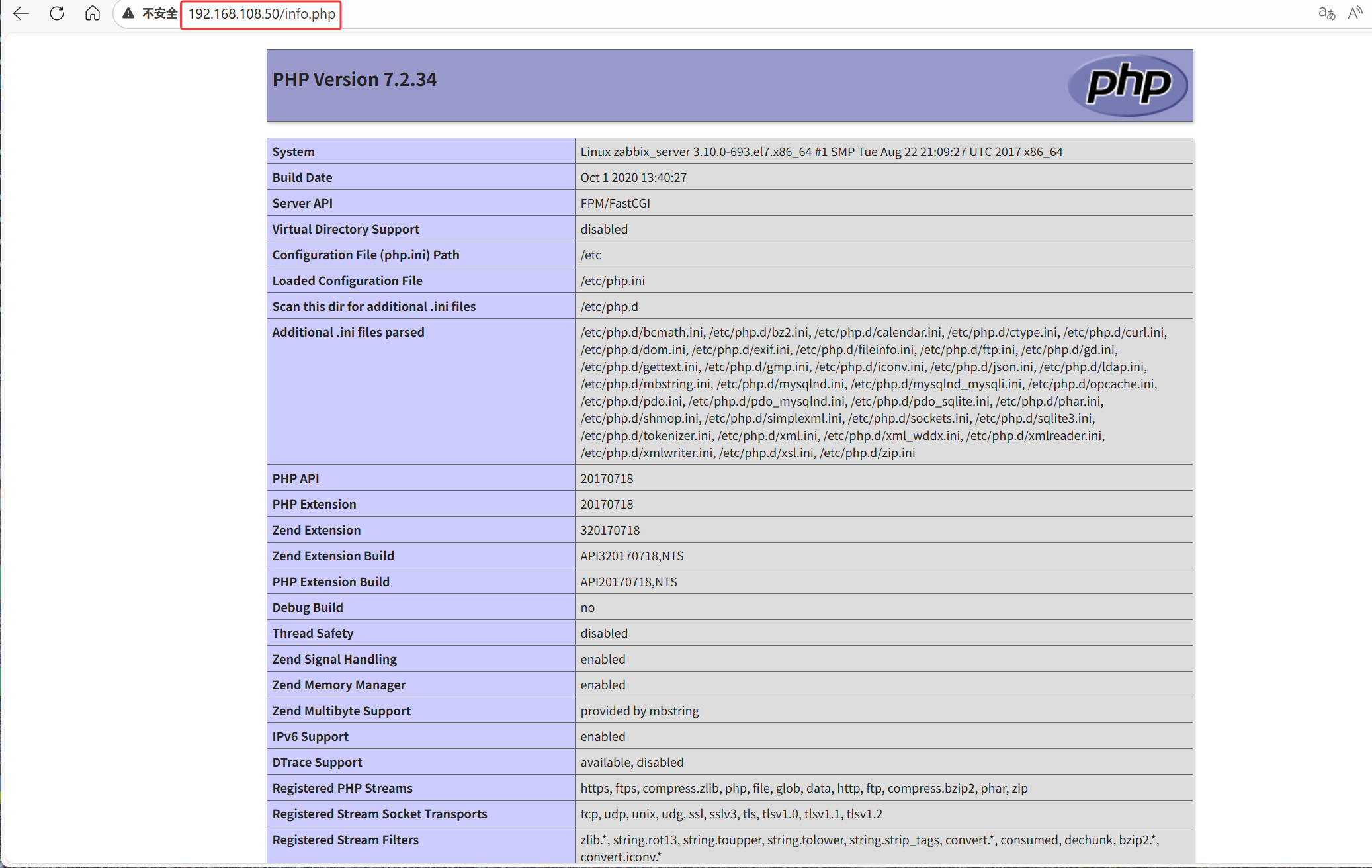Click the Zend Extension Build label
The height and width of the screenshot is (868, 1372).
(333, 556)
